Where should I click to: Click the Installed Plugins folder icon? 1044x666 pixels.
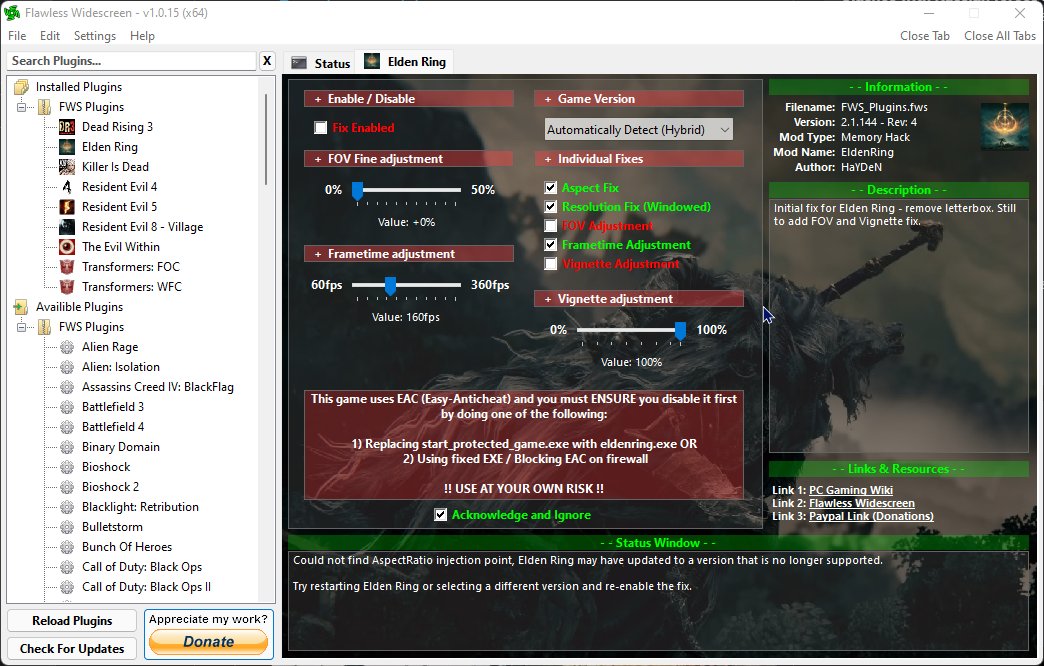pyautogui.click(x=21, y=87)
